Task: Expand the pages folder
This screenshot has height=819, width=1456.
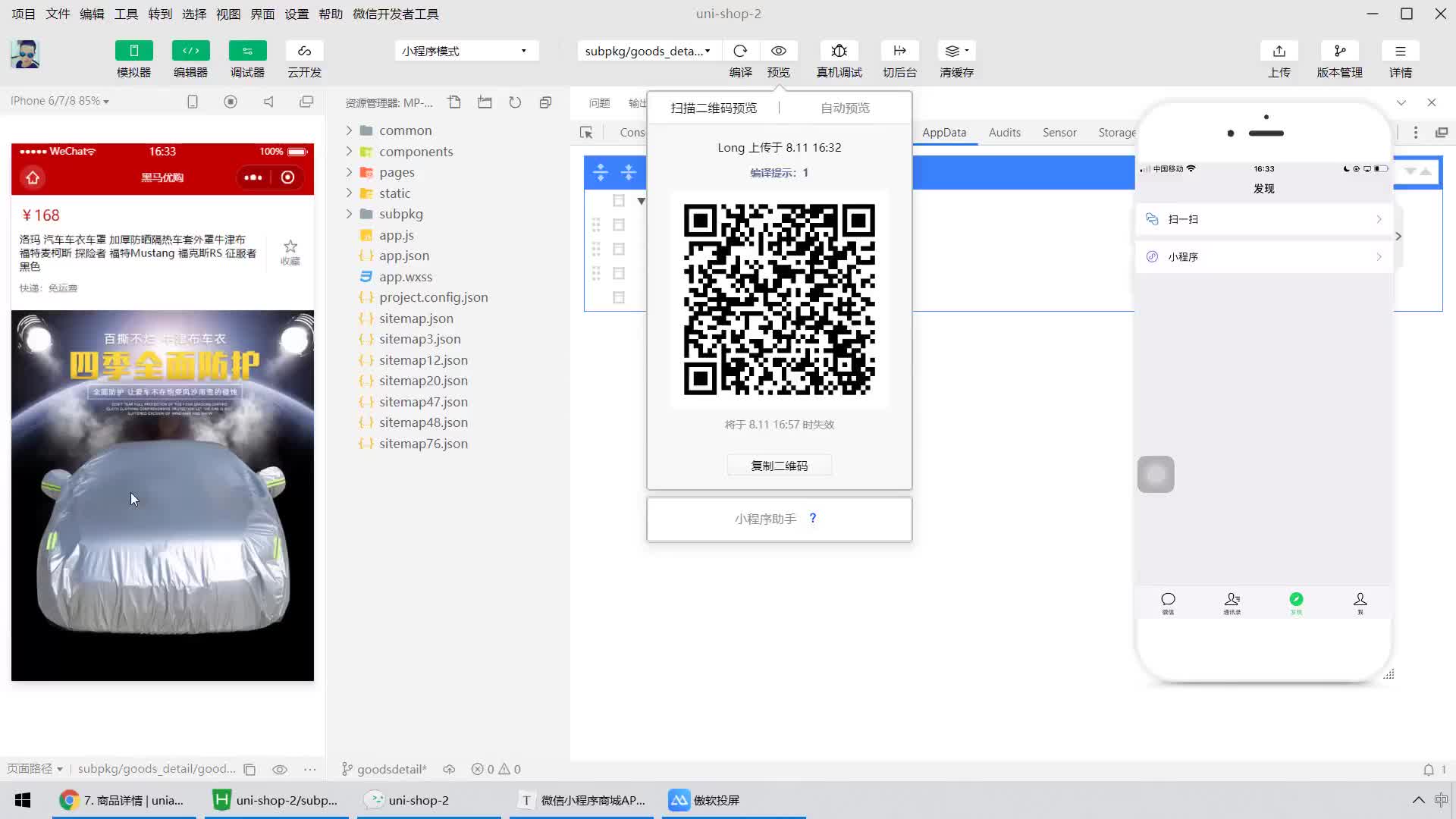Action: pyautogui.click(x=397, y=172)
